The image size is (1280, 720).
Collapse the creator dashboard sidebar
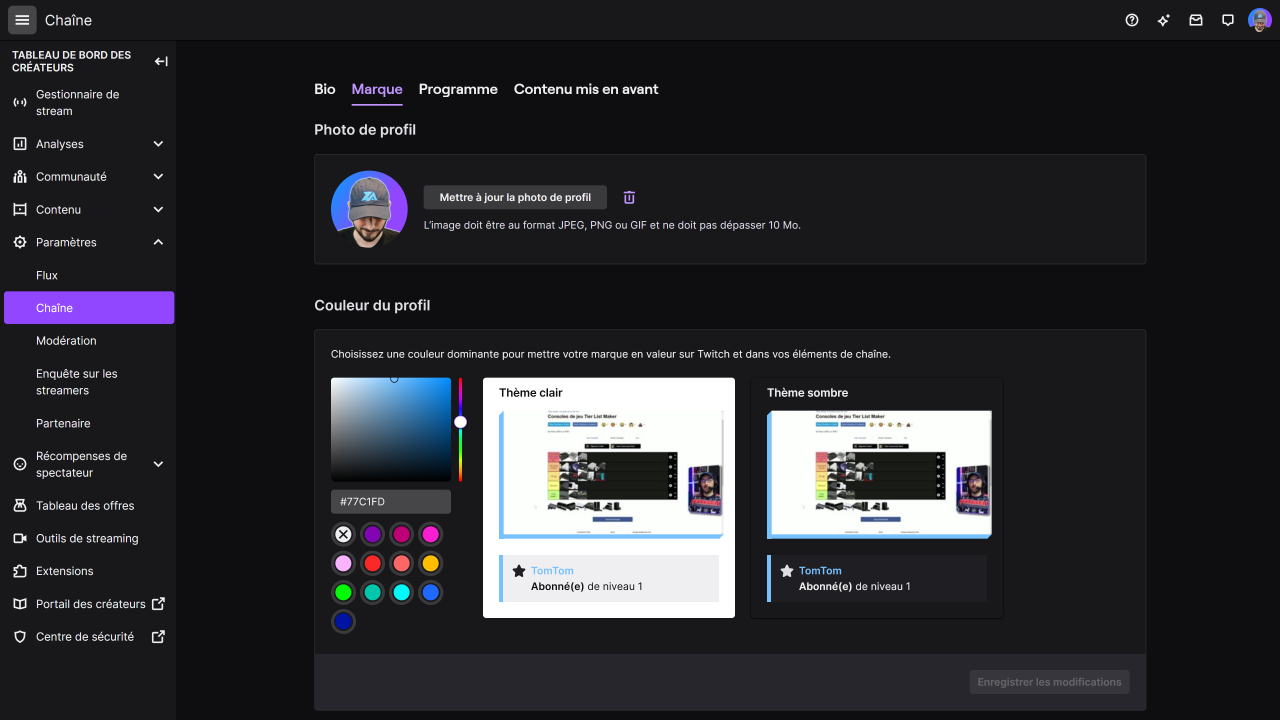click(161, 62)
